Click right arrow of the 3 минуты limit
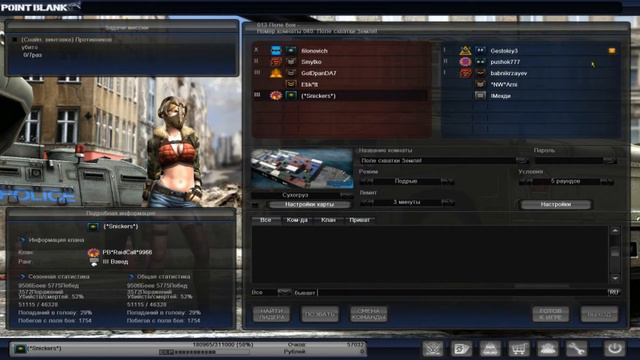Image resolution: width=640 pixels, height=360 pixels. coord(447,202)
